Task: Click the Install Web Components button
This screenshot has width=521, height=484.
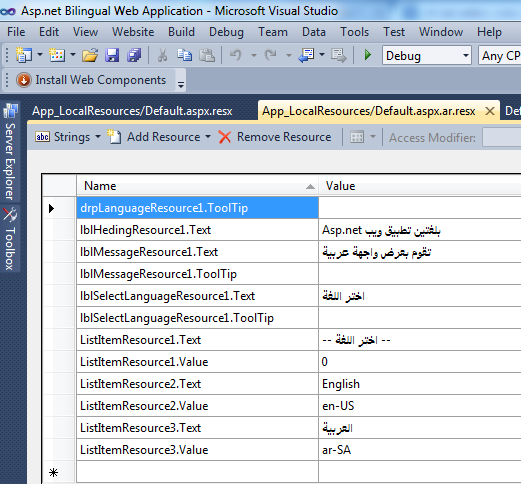Action: coord(91,80)
